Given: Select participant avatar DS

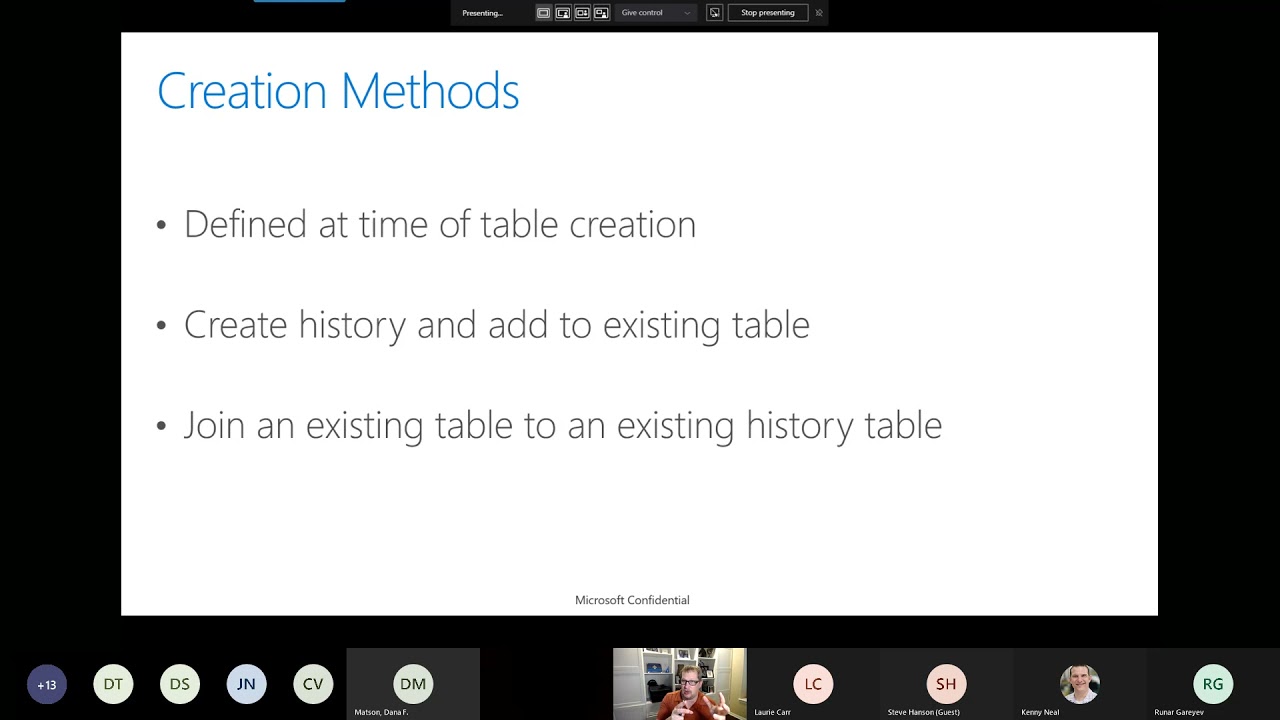Looking at the screenshot, I should pyautogui.click(x=180, y=684).
